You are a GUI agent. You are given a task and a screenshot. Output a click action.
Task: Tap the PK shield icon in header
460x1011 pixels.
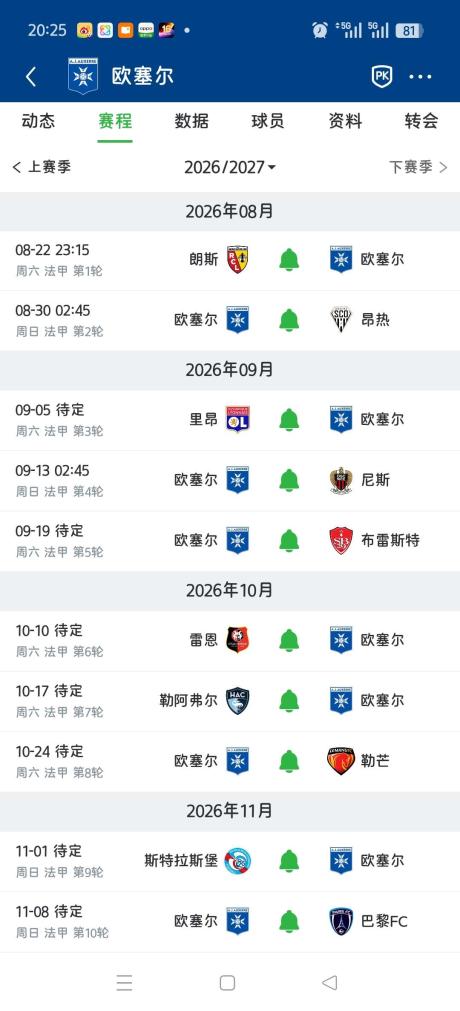(382, 76)
